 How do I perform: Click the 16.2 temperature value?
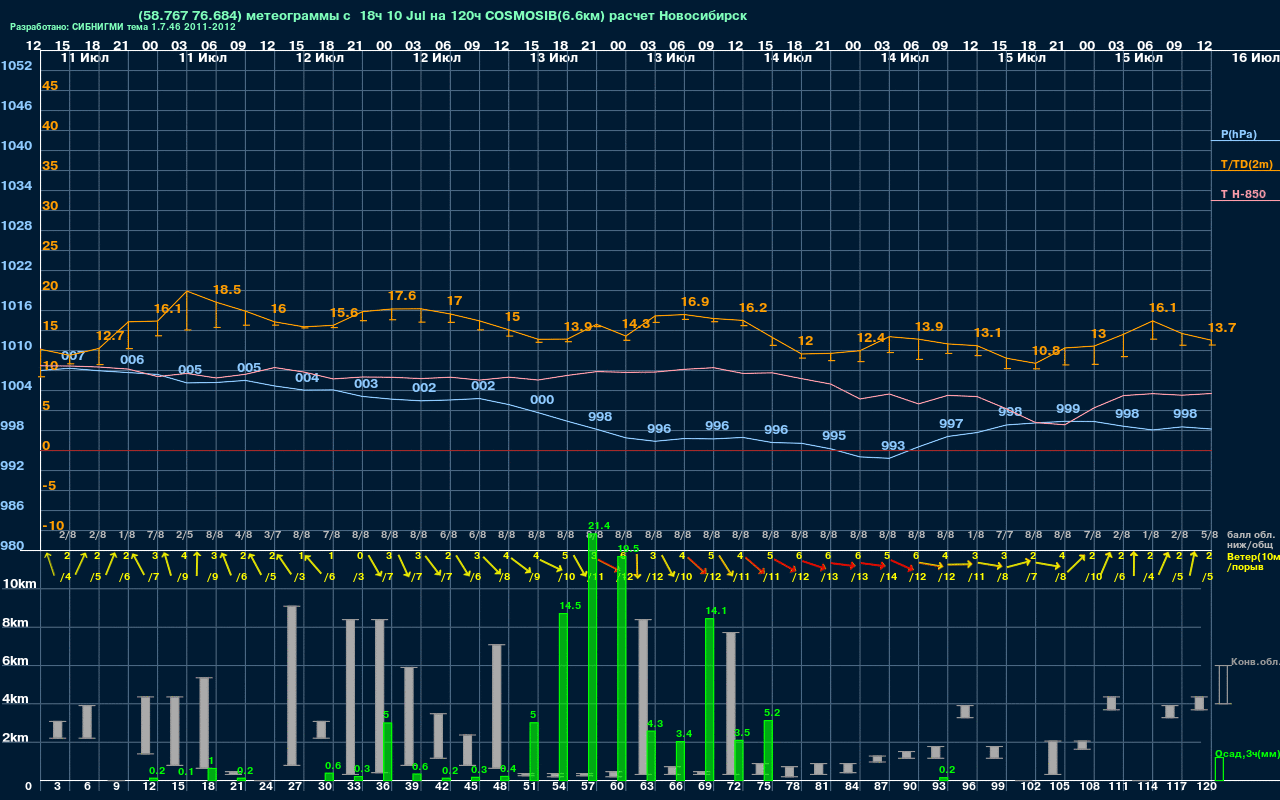point(753,307)
